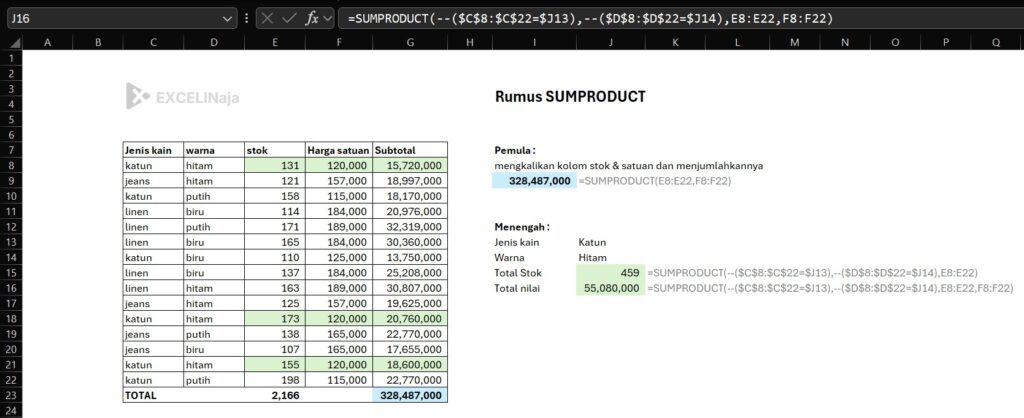Click stok cell with value 198
The width and height of the screenshot is (1024, 418).
274,380
